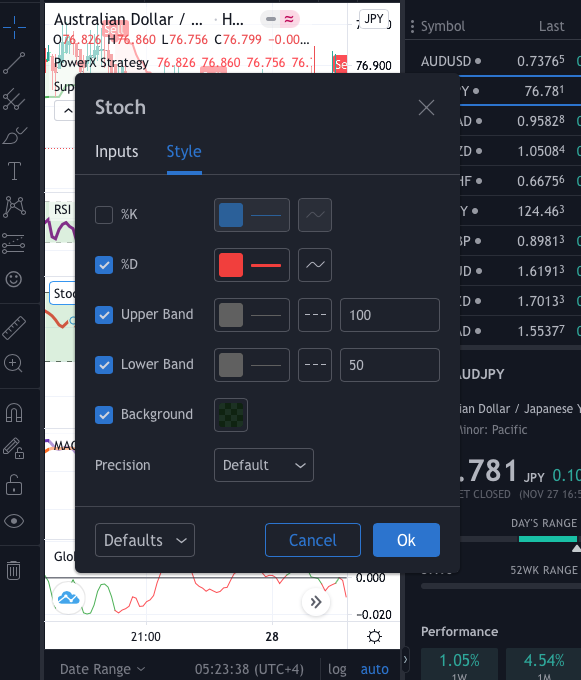Confirm settings with Ok button
The height and width of the screenshot is (680, 581).
(x=406, y=540)
